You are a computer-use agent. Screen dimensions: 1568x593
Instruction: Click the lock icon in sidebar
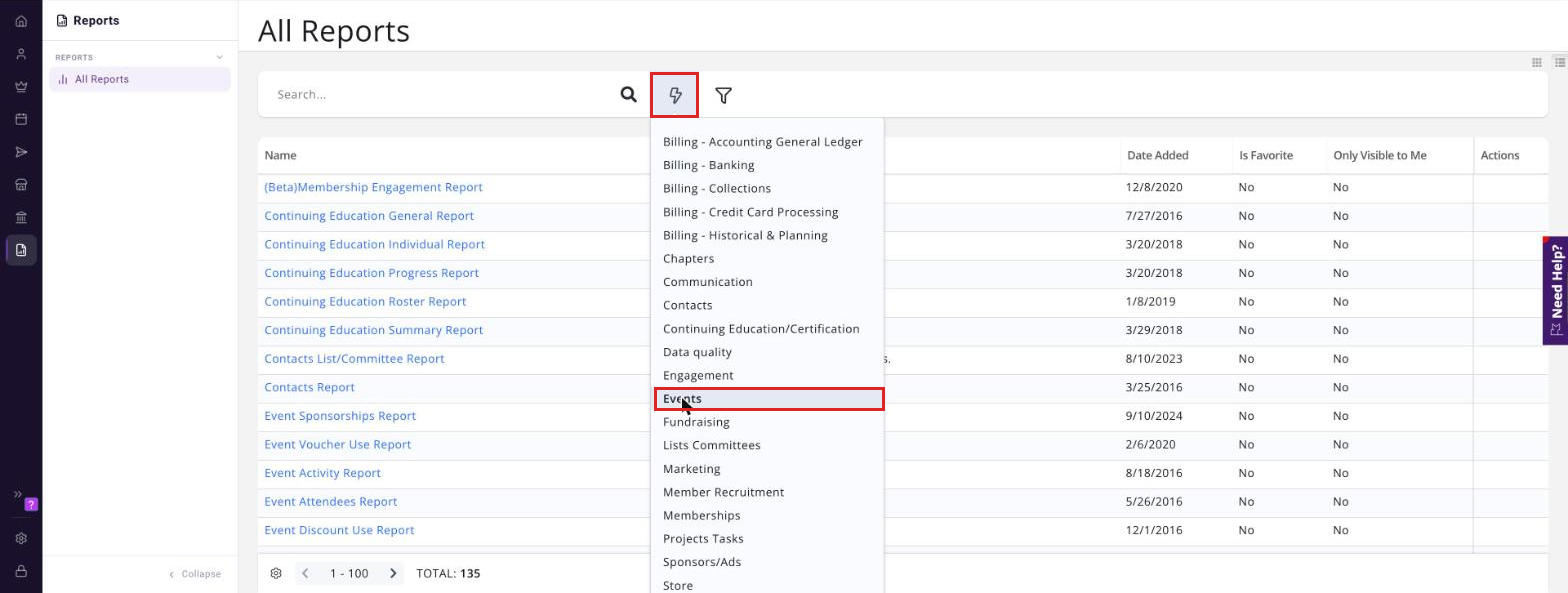pos(21,571)
